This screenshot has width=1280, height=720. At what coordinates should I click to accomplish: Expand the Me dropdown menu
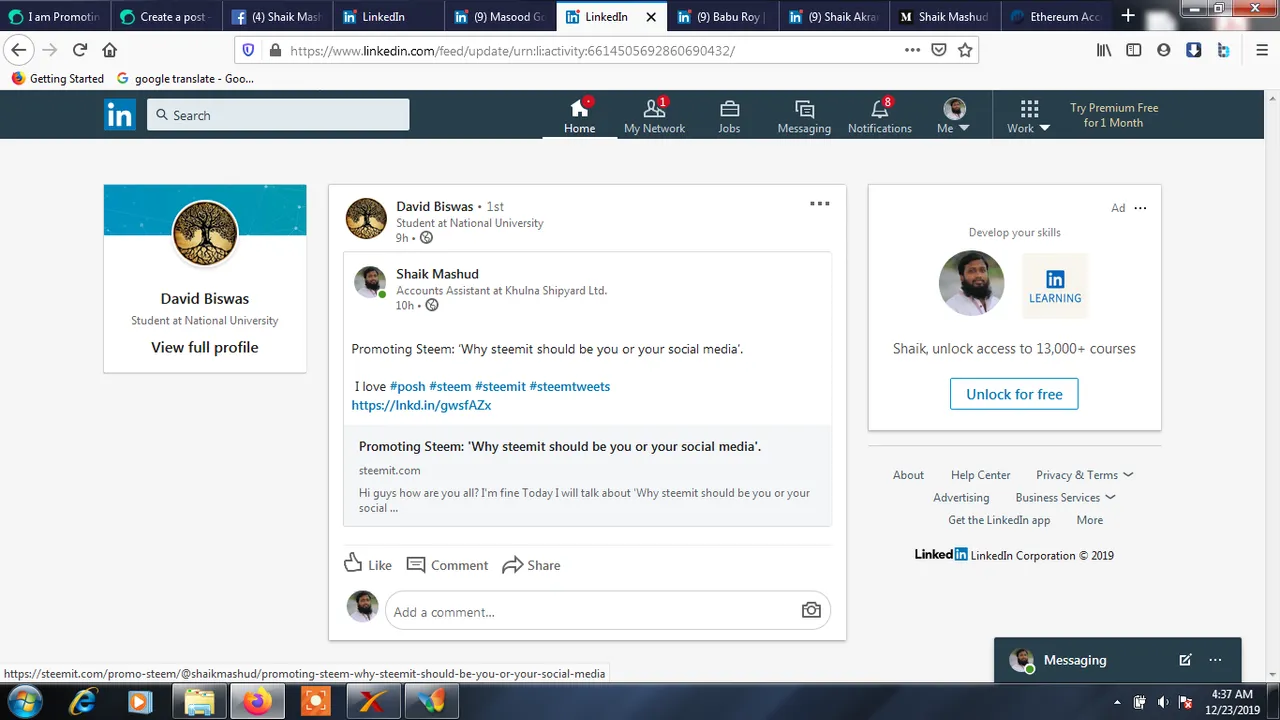coord(953,128)
